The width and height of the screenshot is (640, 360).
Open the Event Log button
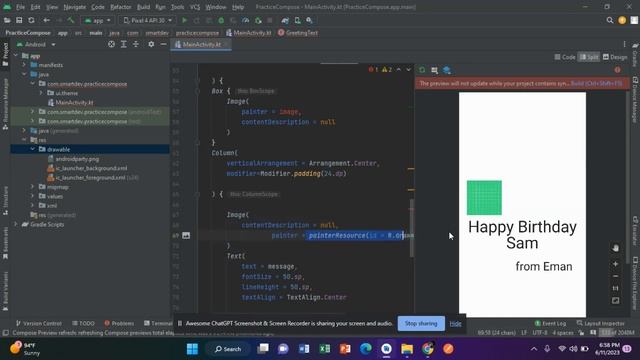pyautogui.click(x=550, y=323)
